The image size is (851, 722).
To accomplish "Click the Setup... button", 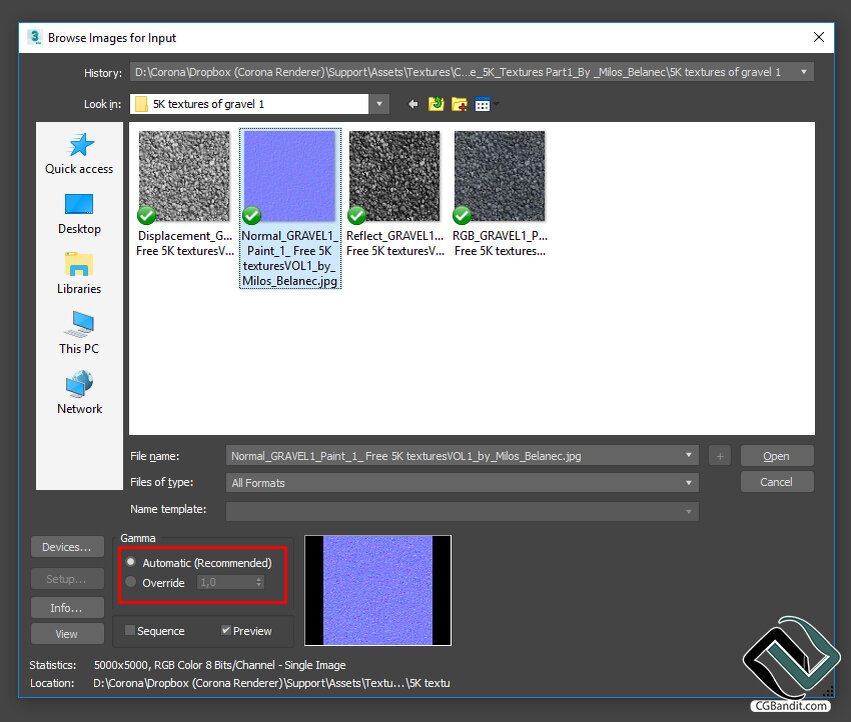I will coord(67,579).
